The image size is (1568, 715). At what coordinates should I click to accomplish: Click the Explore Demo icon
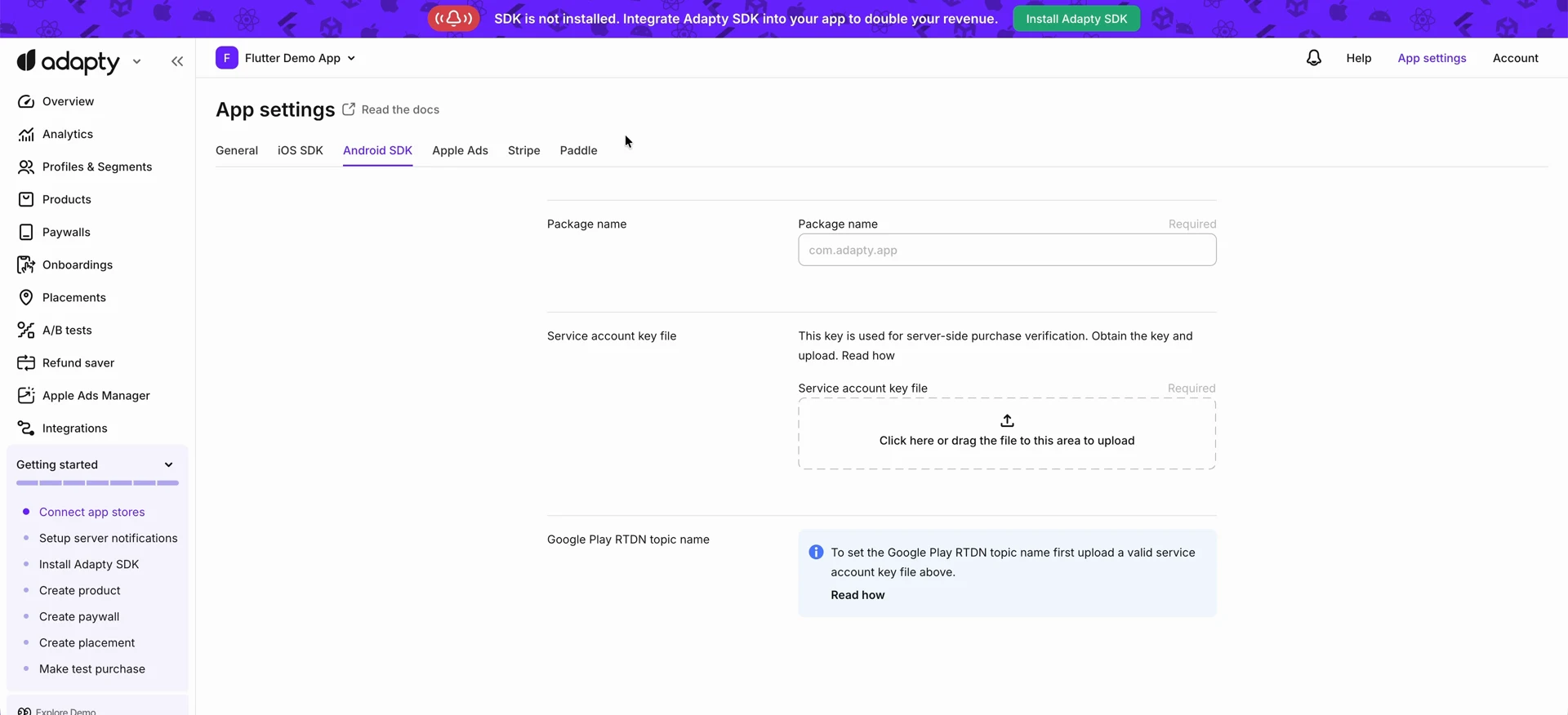pyautogui.click(x=24, y=711)
